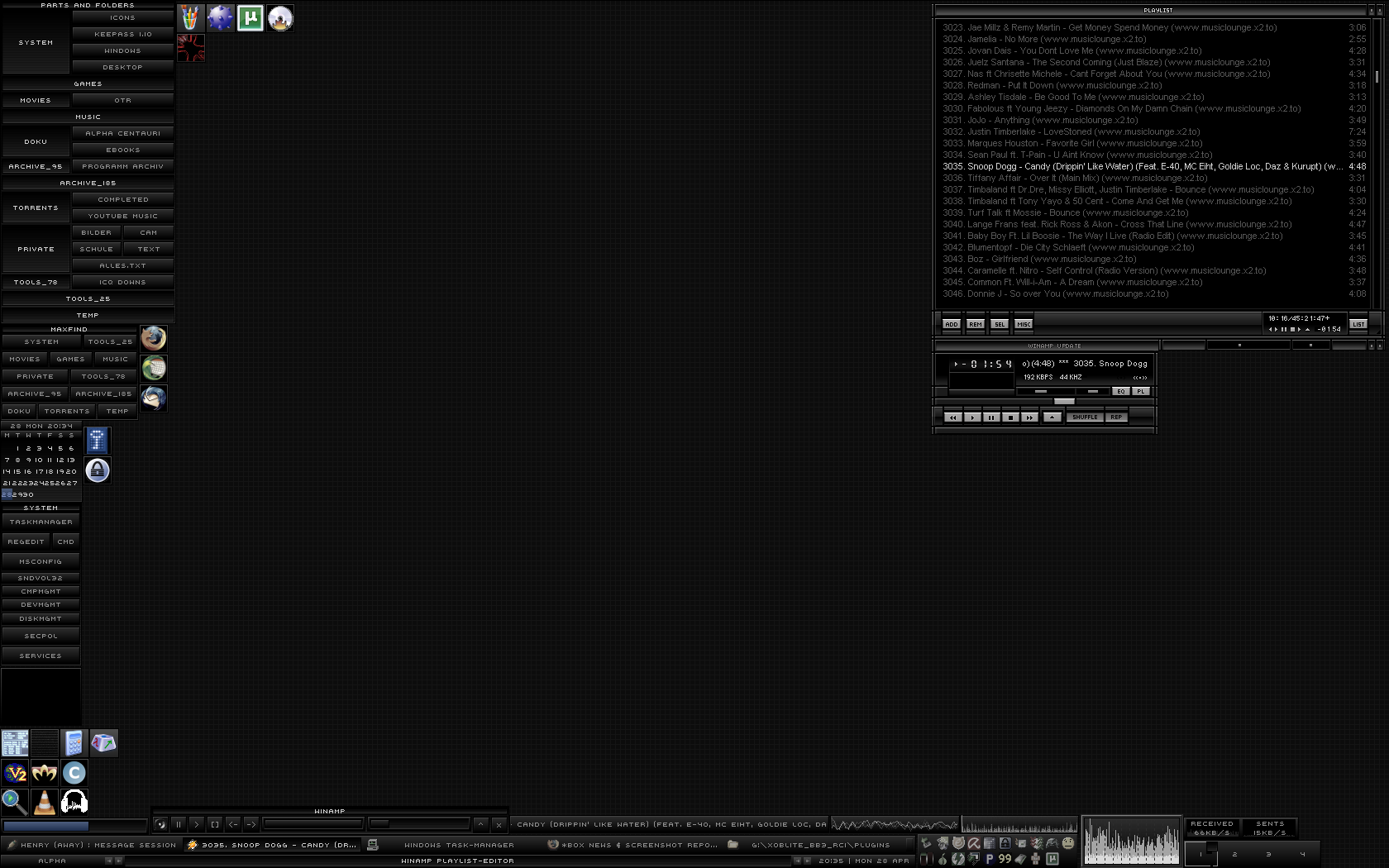Launch the calculator icon
This screenshot has width=1389, height=868.
point(74,743)
